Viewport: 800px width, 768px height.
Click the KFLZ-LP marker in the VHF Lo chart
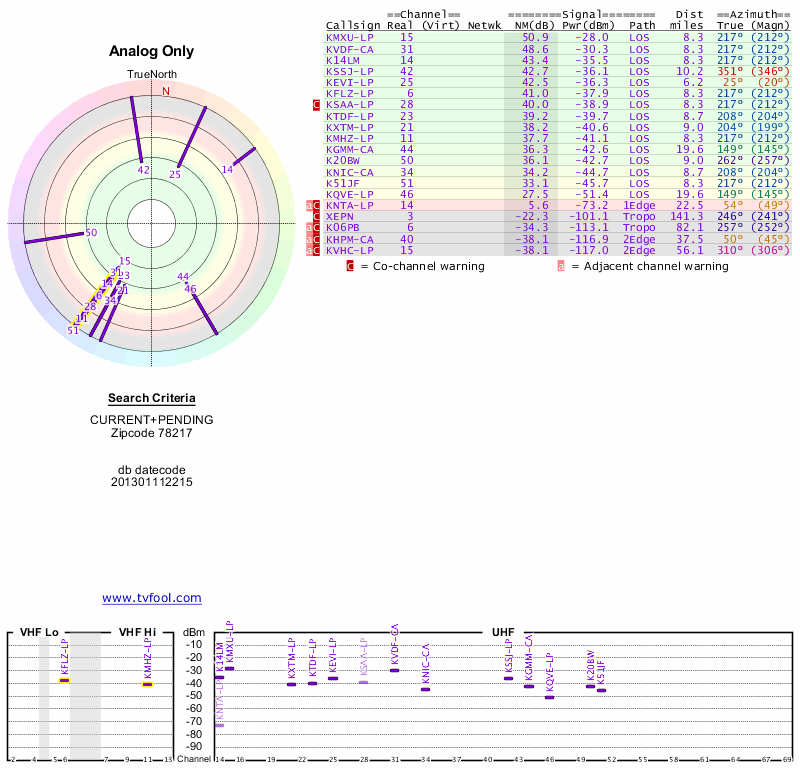click(x=64, y=680)
